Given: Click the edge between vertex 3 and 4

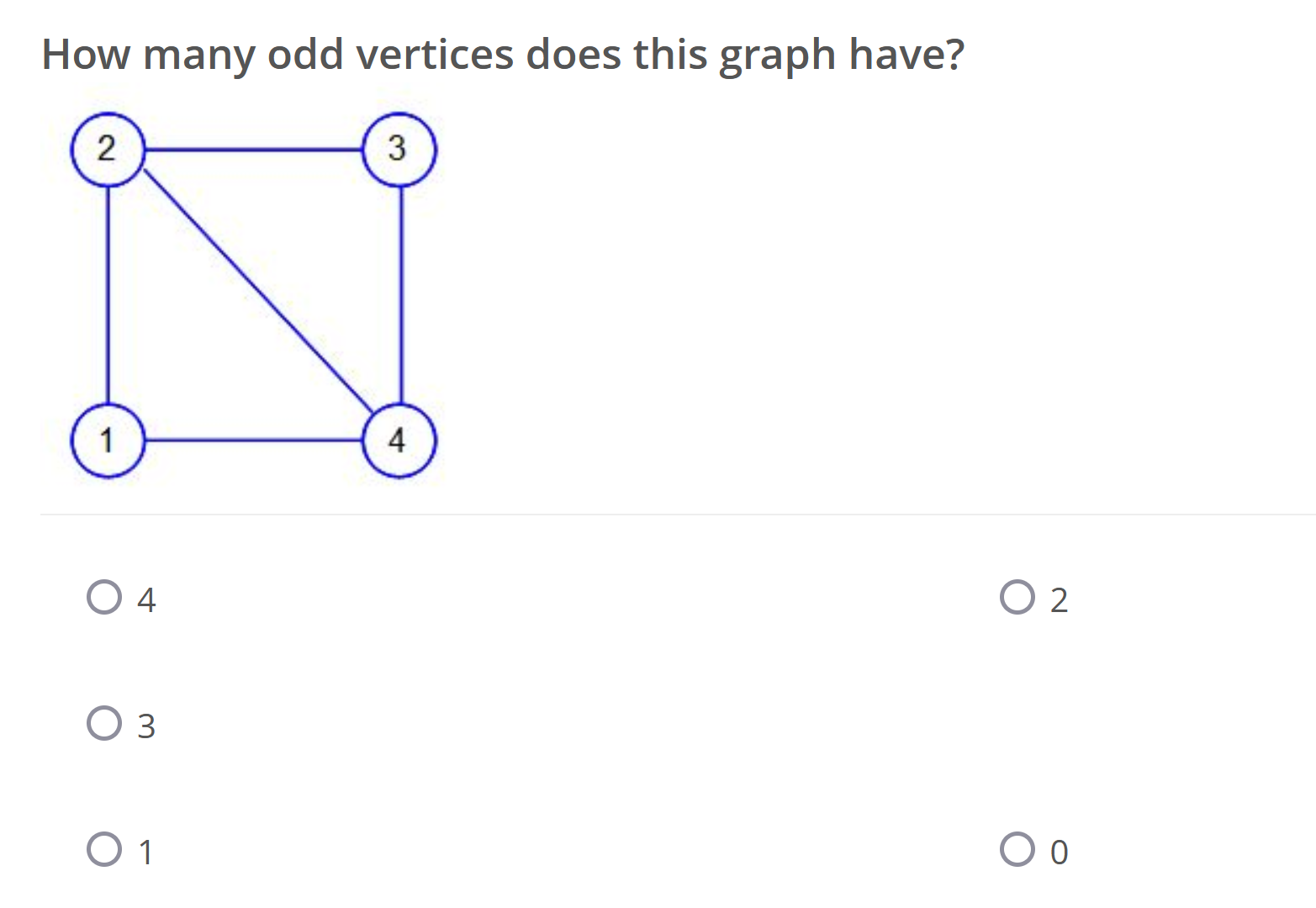Looking at the screenshot, I should [401, 294].
